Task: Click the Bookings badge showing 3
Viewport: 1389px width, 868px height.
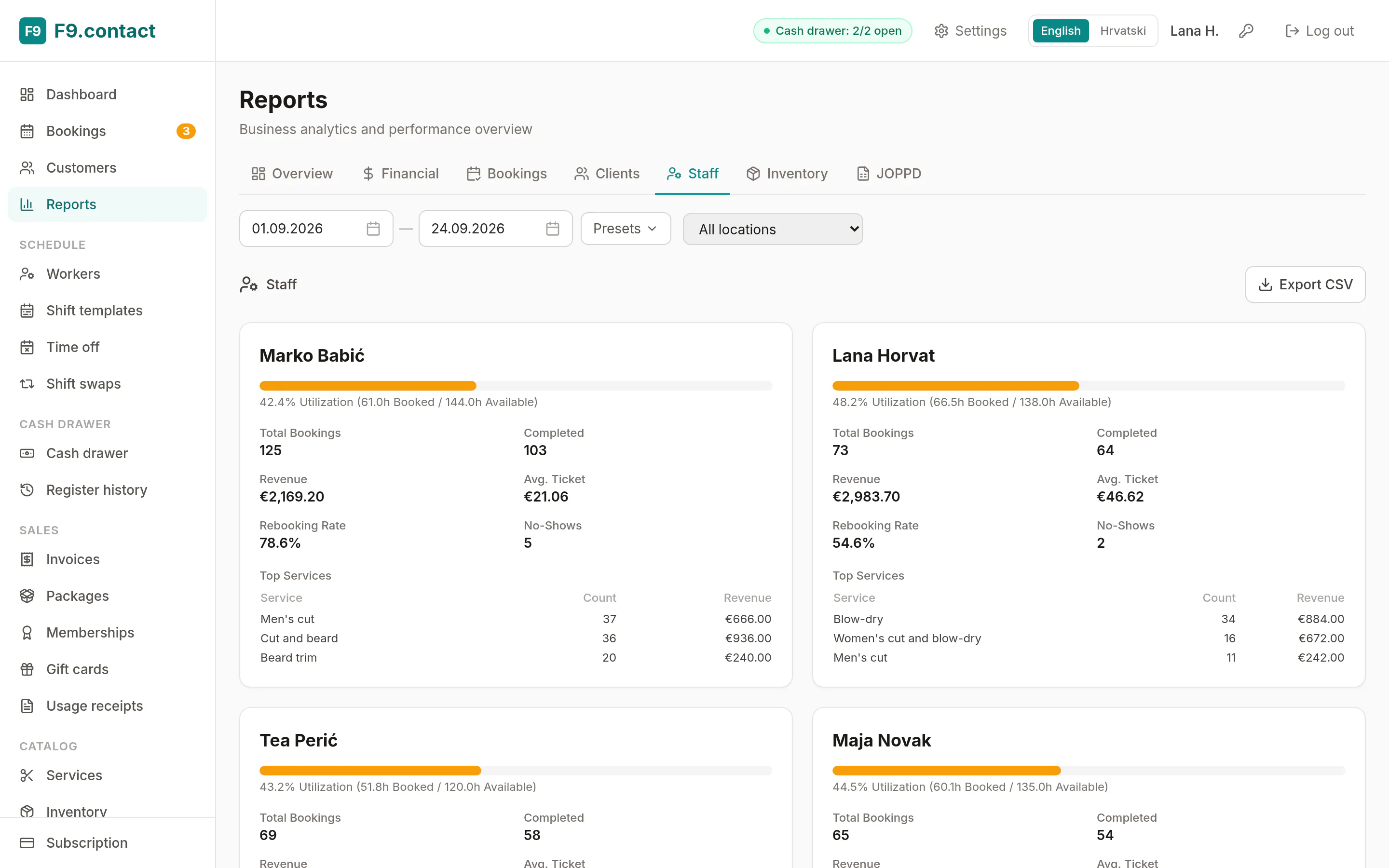Action: [185, 131]
